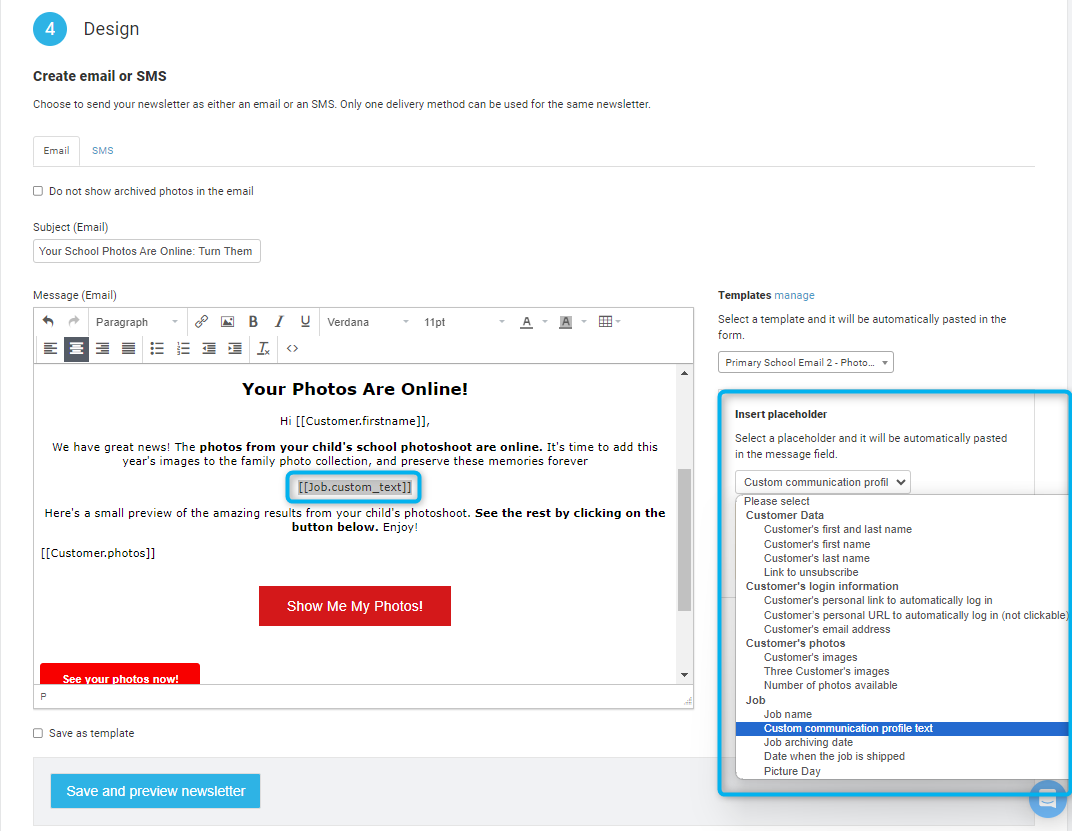Increase the paragraph indent
The width and height of the screenshot is (1072, 831).
click(x=235, y=349)
